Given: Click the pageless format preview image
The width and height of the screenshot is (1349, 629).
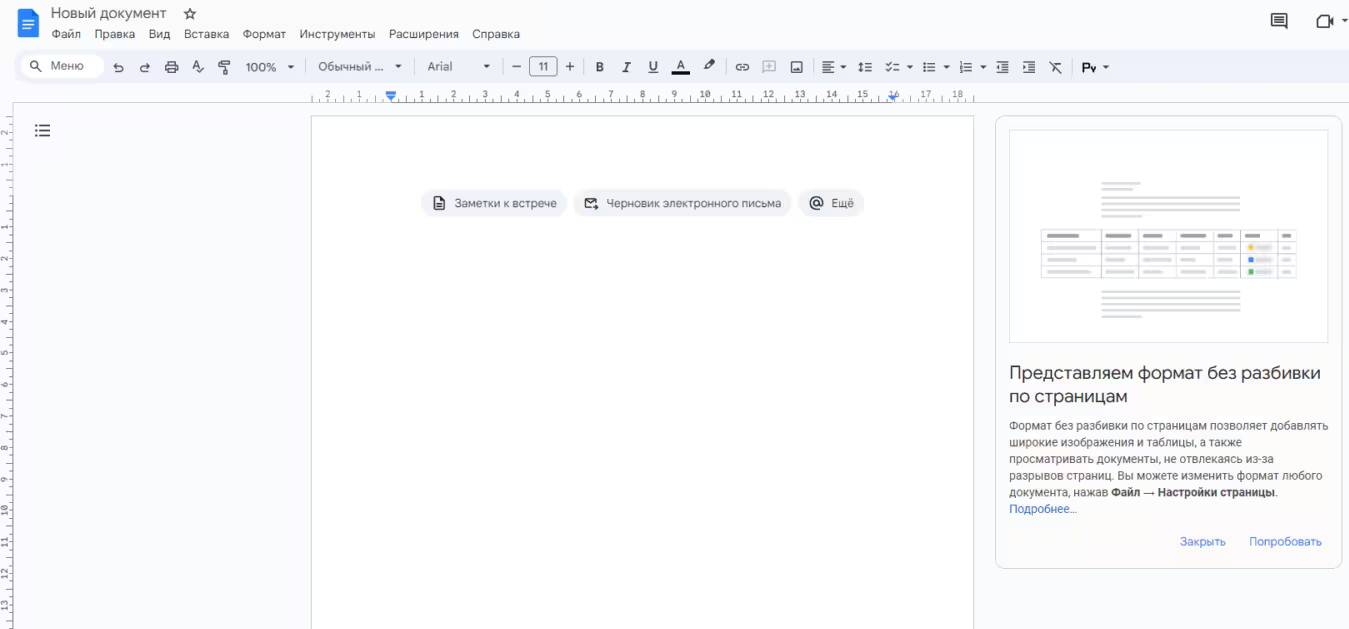Looking at the screenshot, I should 1168,236.
